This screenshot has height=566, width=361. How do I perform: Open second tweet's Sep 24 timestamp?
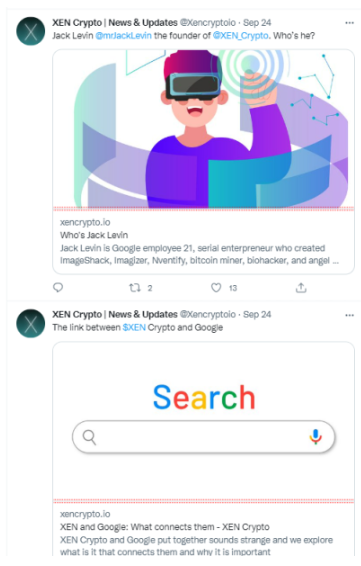coord(257,314)
